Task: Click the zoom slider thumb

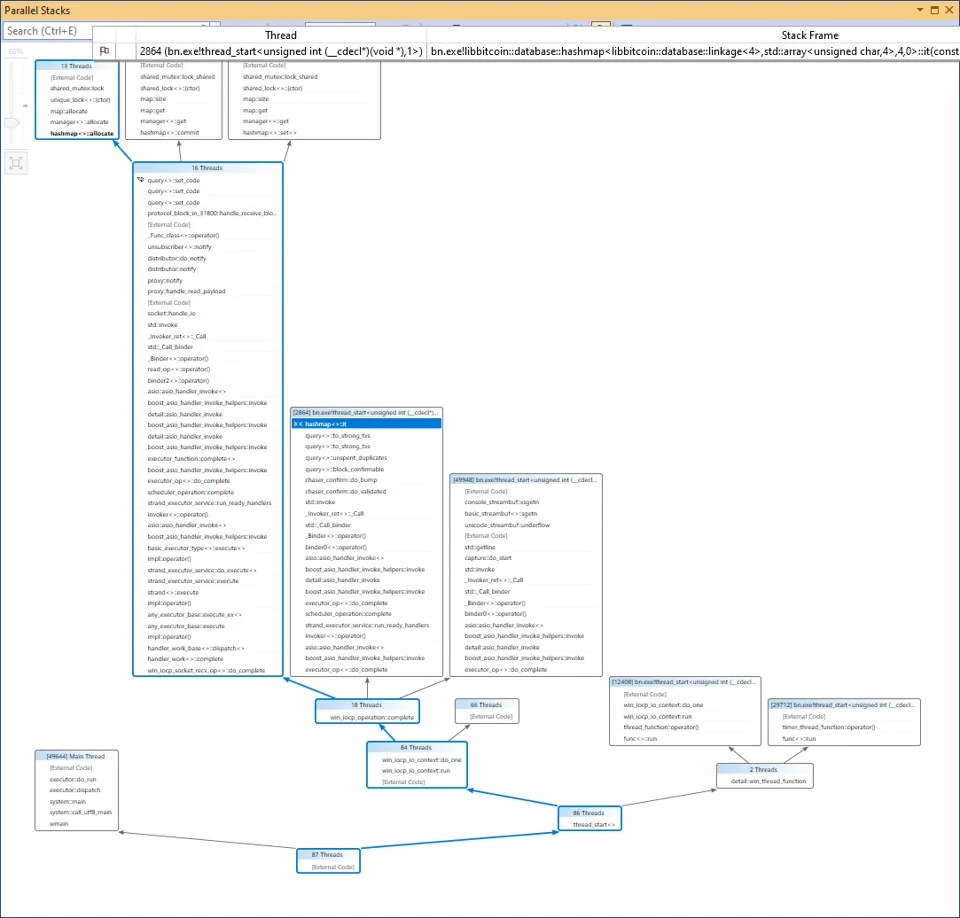Action: (12, 122)
